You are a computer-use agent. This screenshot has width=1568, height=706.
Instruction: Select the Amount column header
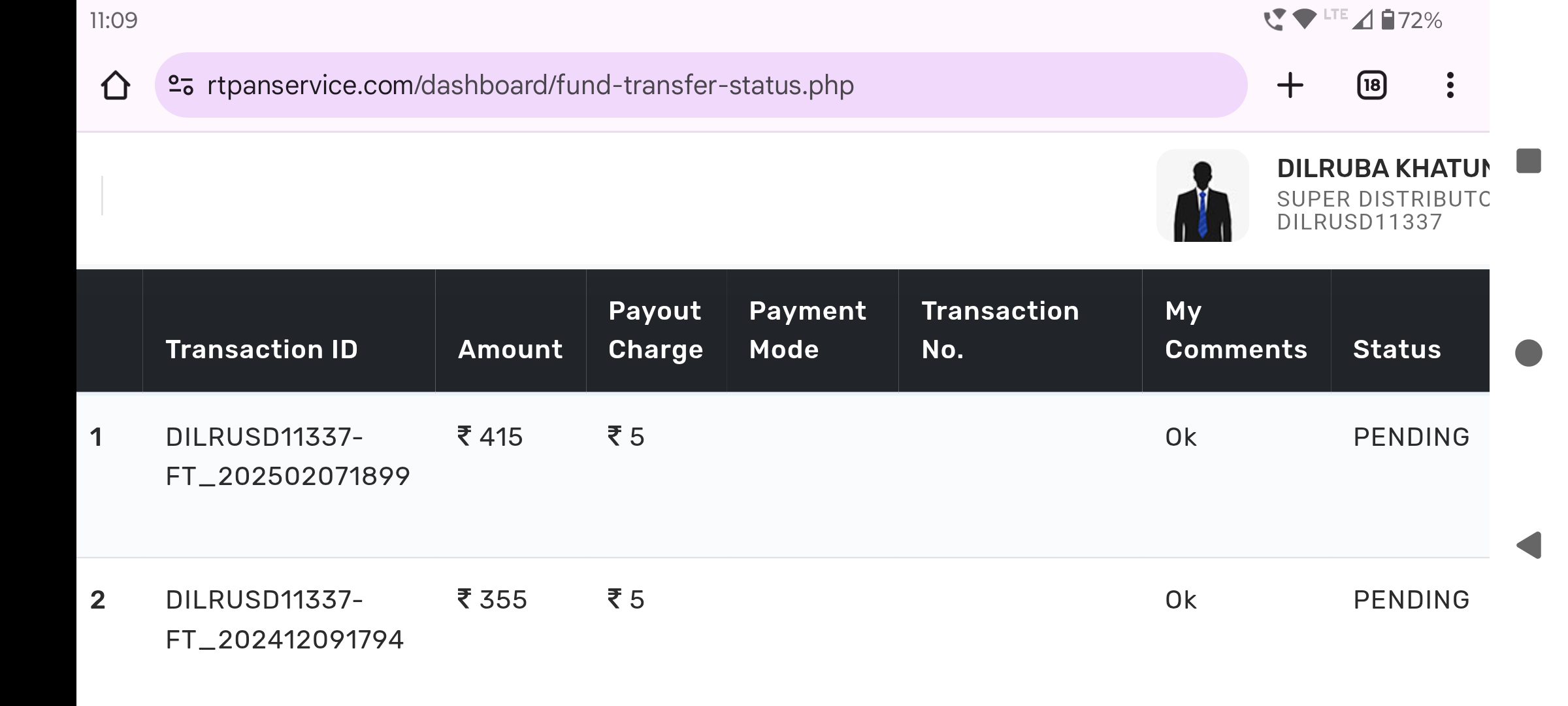point(510,350)
